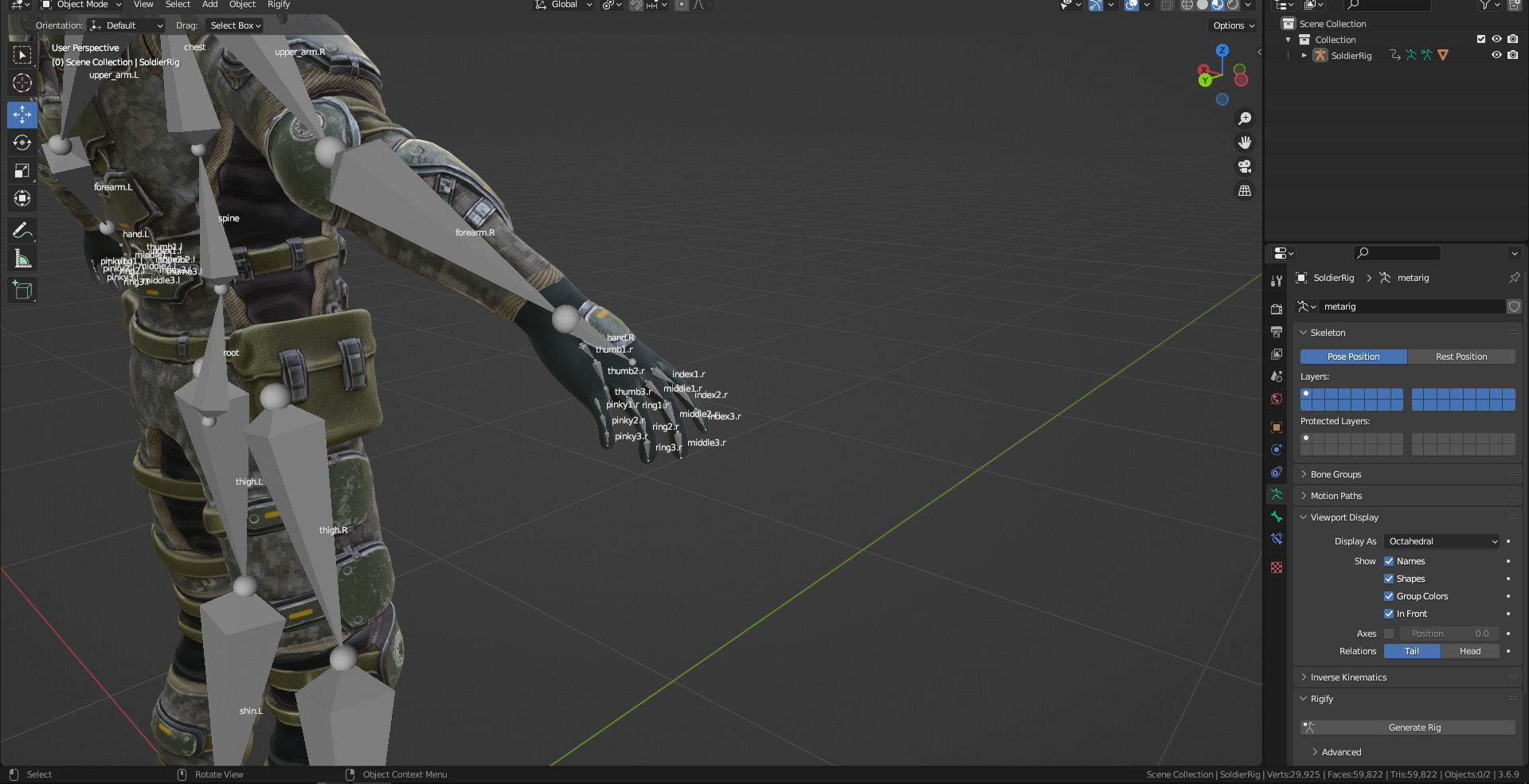Hide SoldierRig in viewport with eye icon
1529x784 pixels.
(1496, 55)
